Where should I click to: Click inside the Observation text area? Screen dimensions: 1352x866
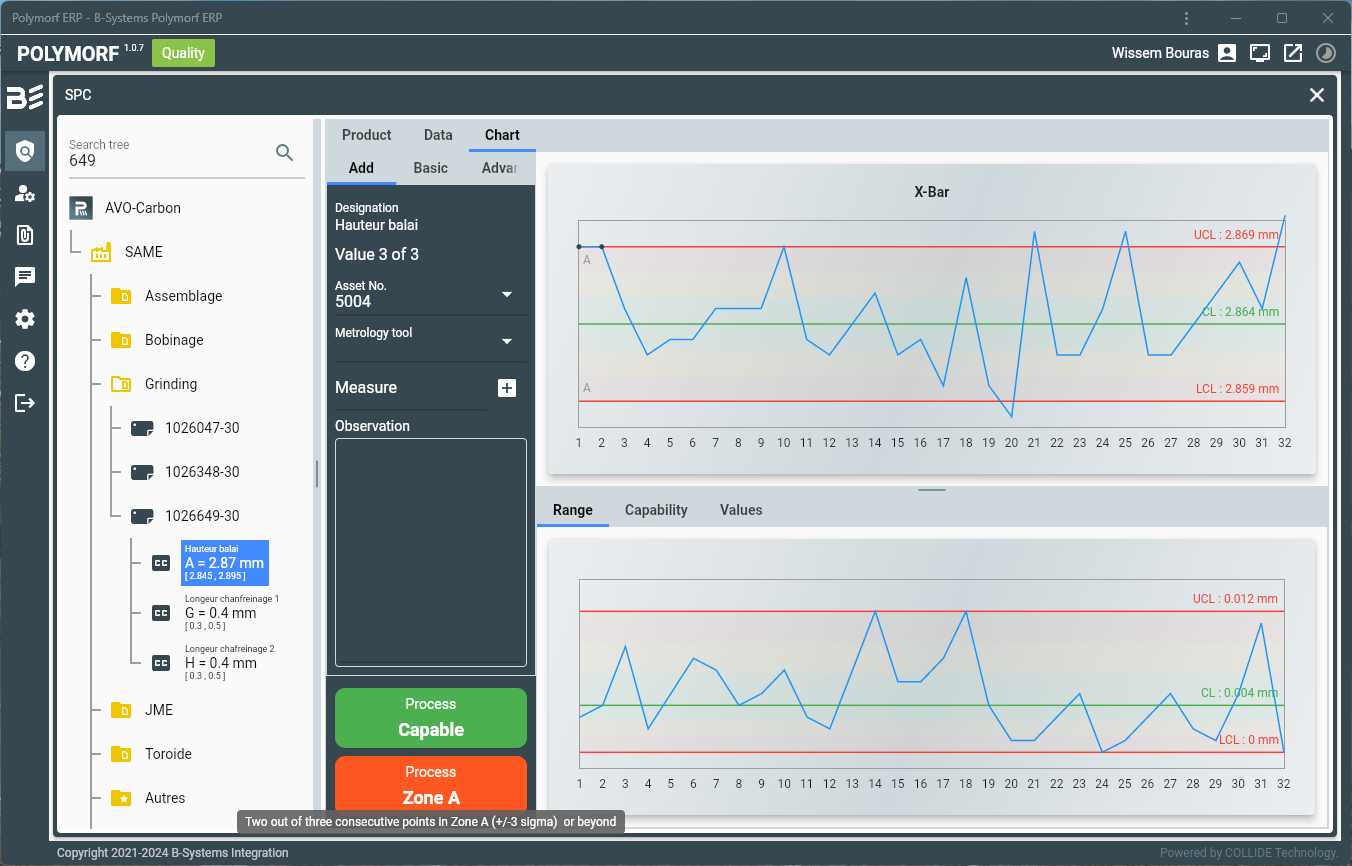pyautogui.click(x=430, y=552)
